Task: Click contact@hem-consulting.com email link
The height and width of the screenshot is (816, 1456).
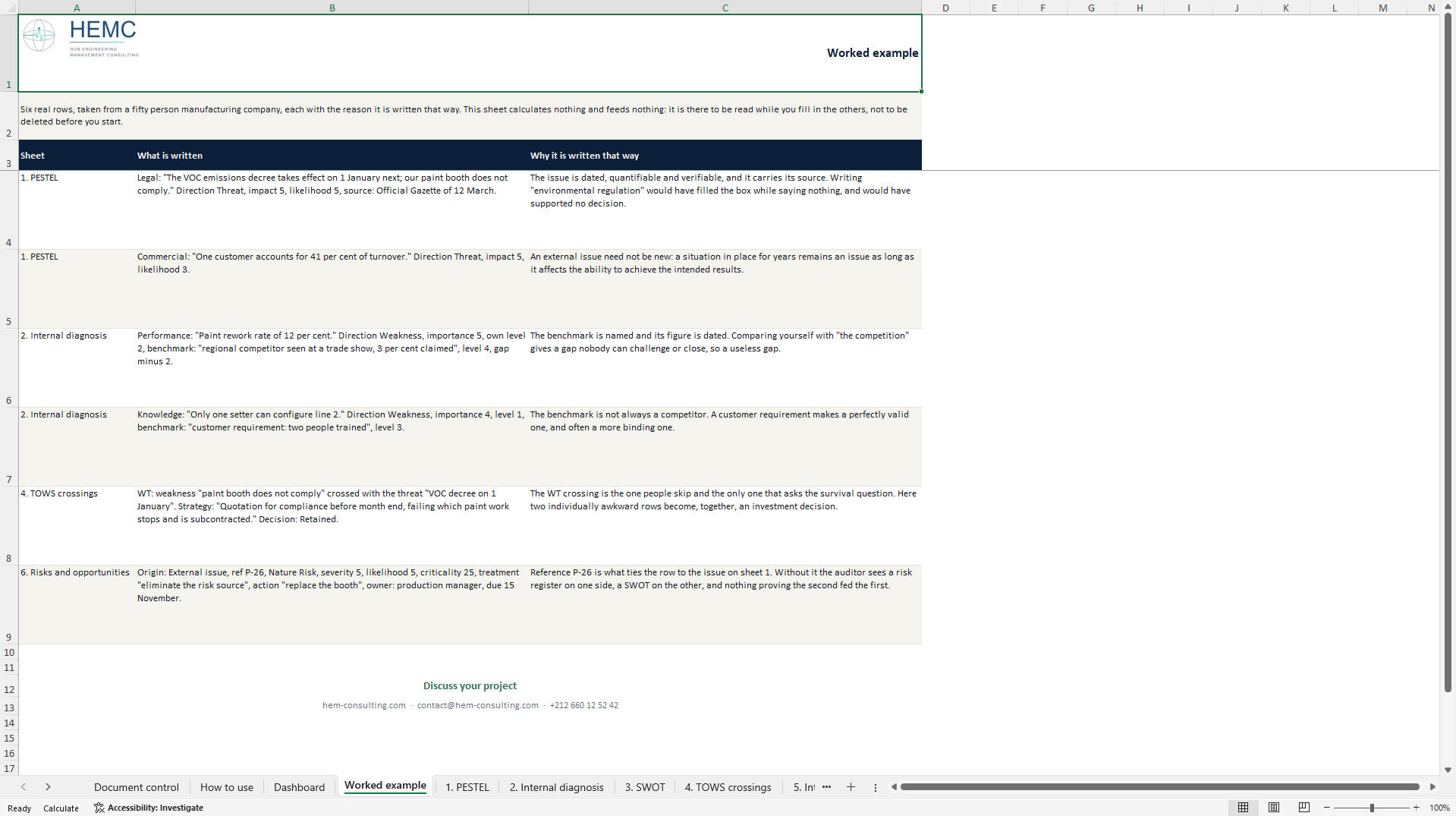Action: (477, 705)
